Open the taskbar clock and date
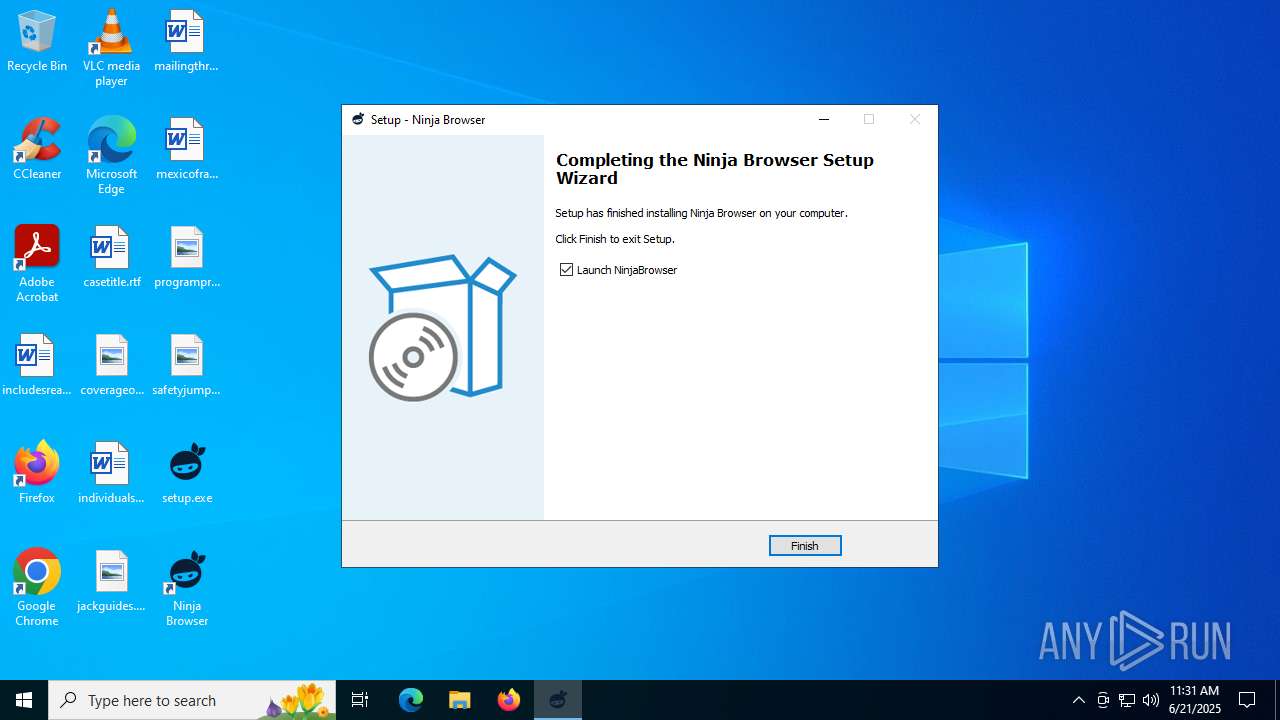Screen dimensions: 1280x720 pos(1195,700)
